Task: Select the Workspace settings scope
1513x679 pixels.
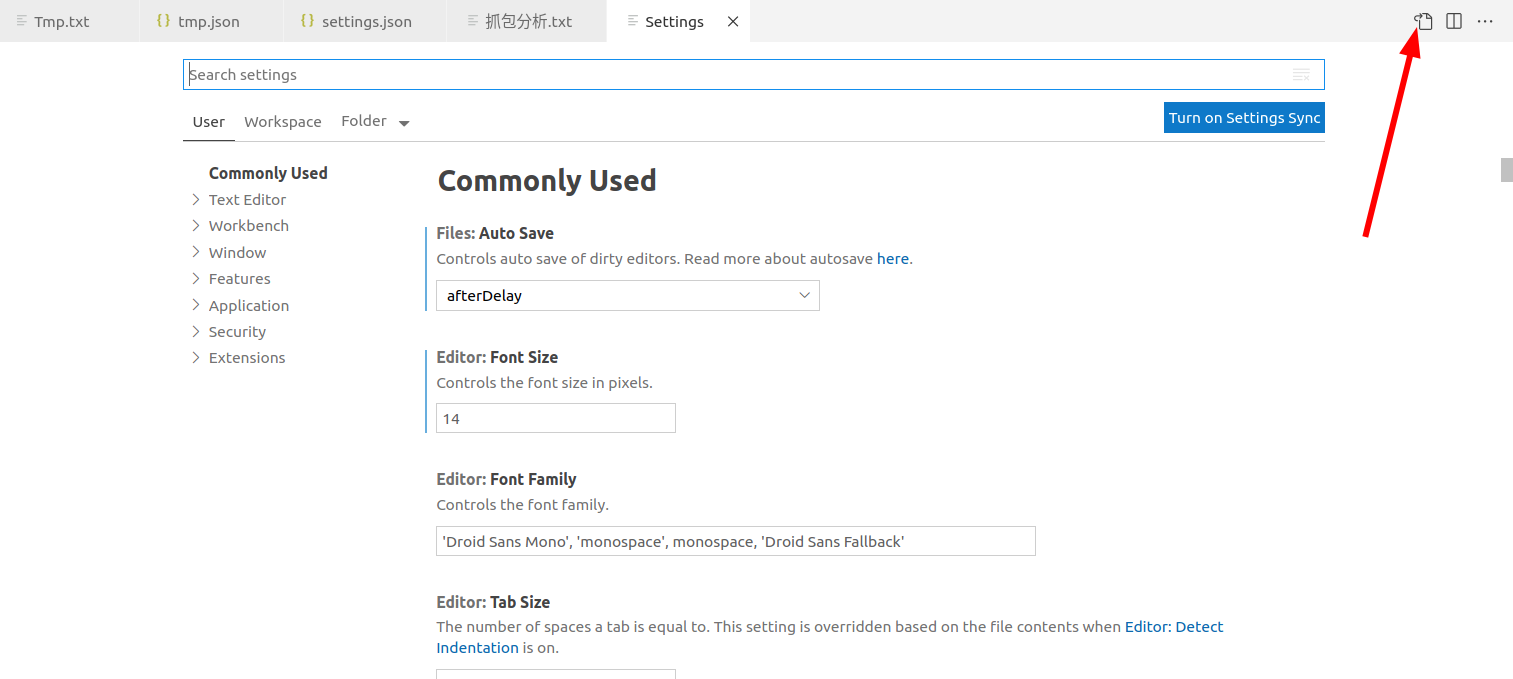Action: click(x=283, y=122)
